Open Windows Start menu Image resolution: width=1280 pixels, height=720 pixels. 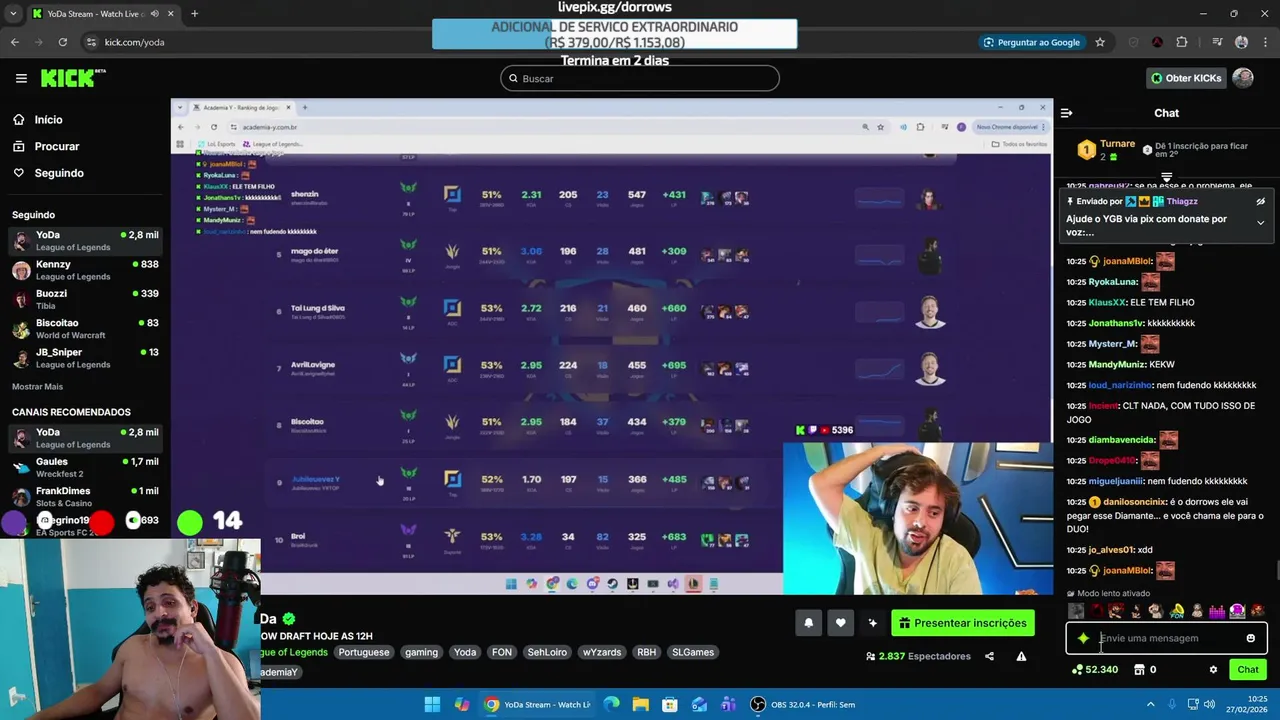432,704
